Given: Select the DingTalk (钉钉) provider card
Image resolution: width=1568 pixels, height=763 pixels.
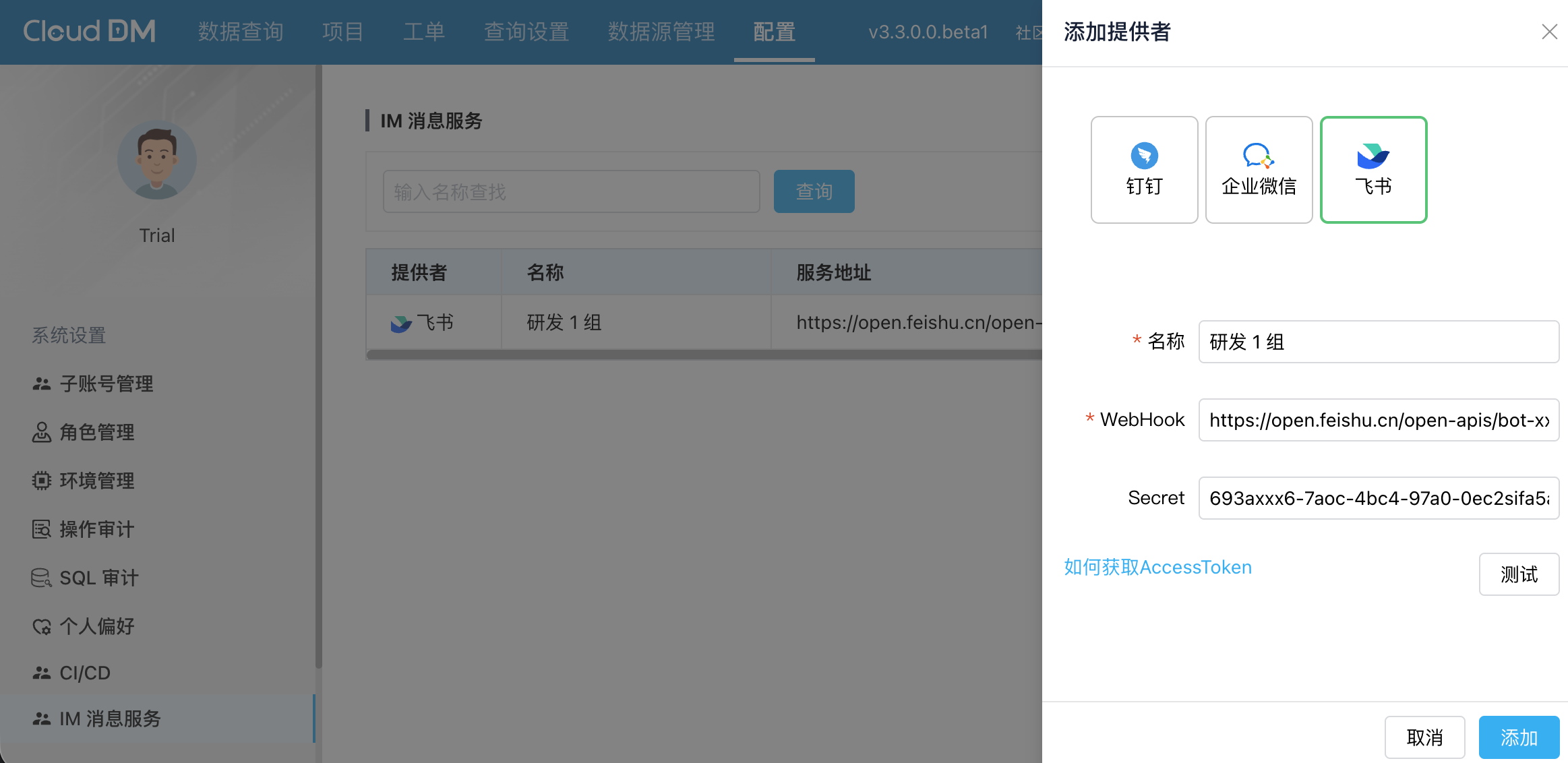Looking at the screenshot, I should 1144,169.
